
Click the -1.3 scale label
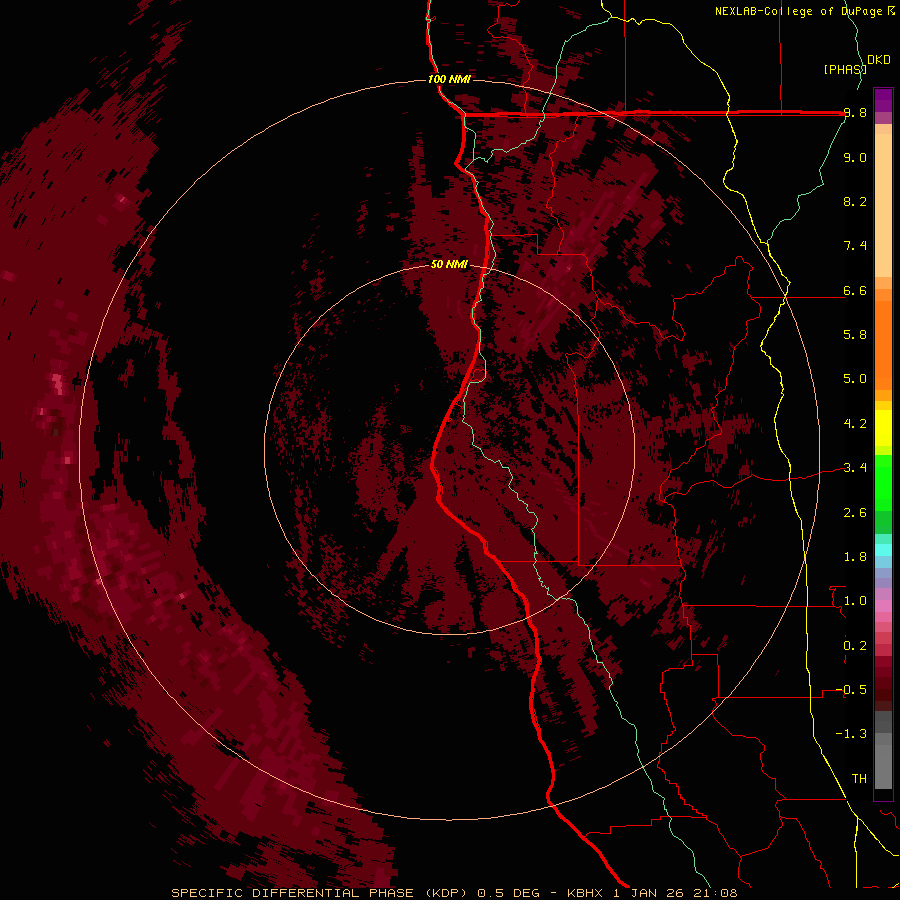point(851,734)
